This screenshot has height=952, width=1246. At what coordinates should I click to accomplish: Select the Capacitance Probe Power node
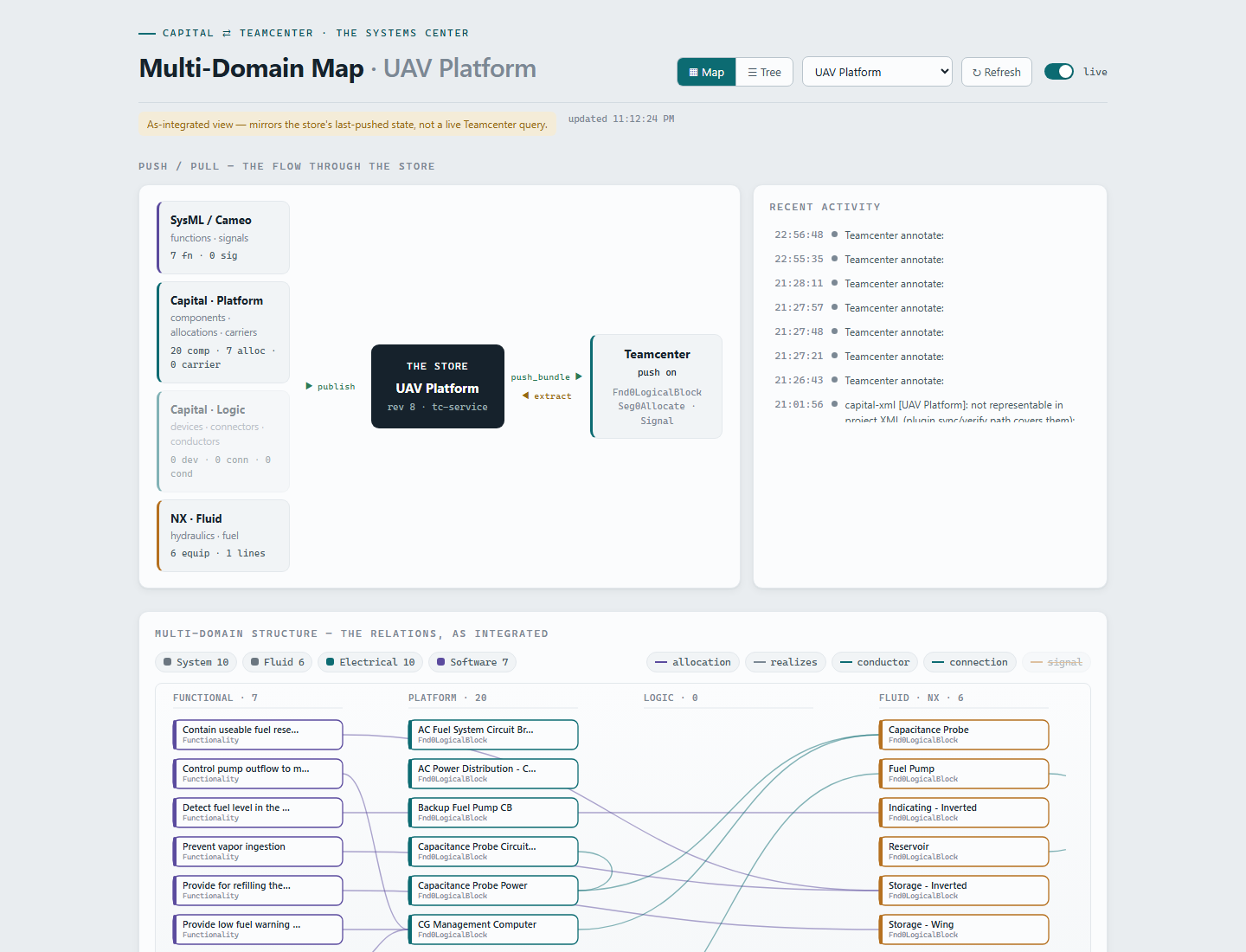click(493, 891)
